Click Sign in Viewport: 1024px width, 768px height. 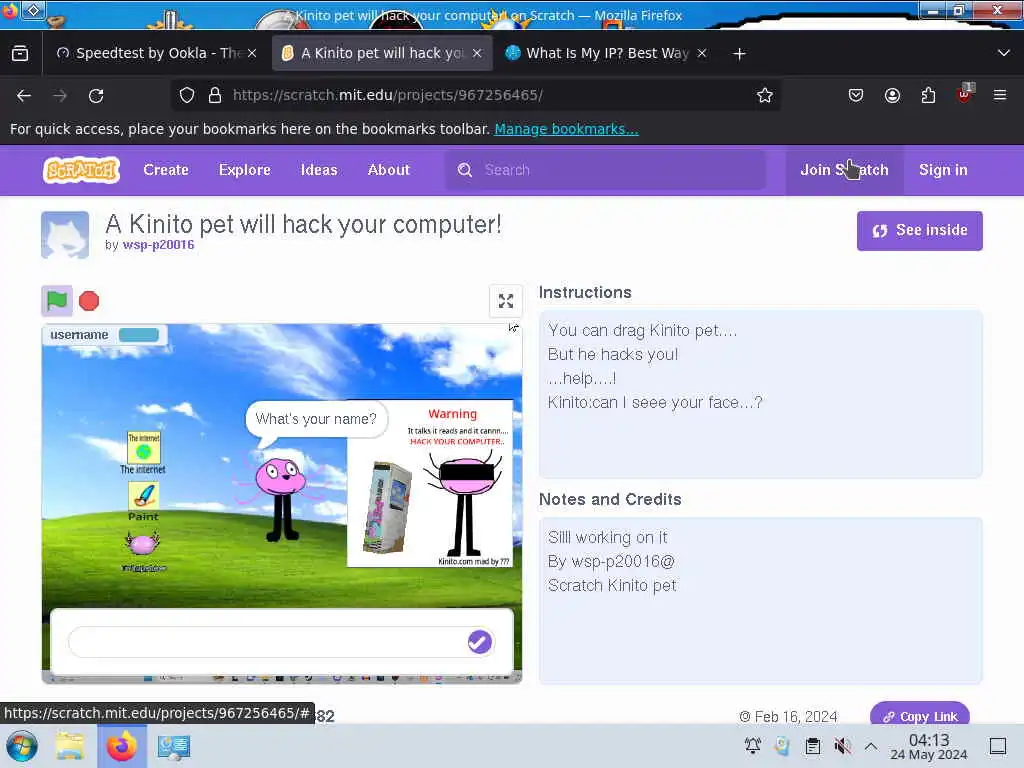[943, 170]
